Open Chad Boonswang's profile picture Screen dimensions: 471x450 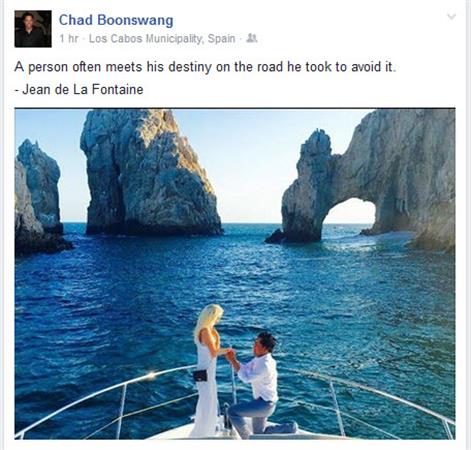[x=33, y=29]
